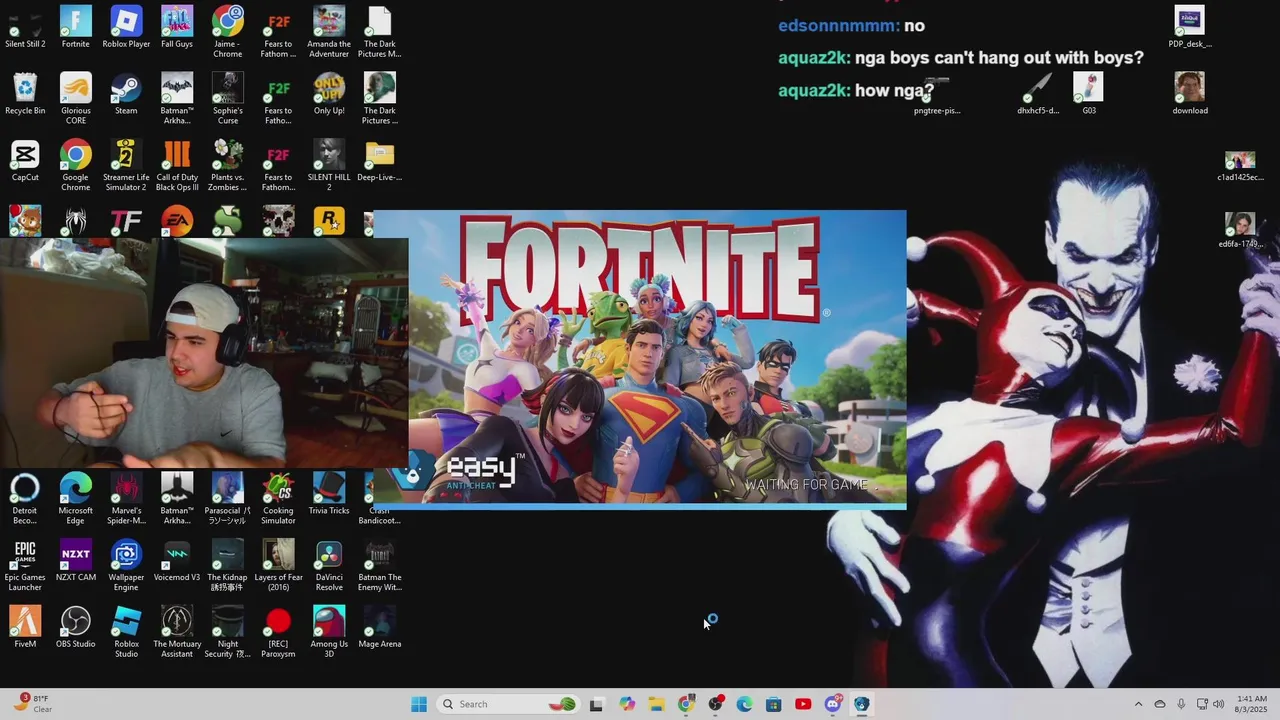Open Batman The Enemy Within icon

pyautogui.click(x=380, y=565)
